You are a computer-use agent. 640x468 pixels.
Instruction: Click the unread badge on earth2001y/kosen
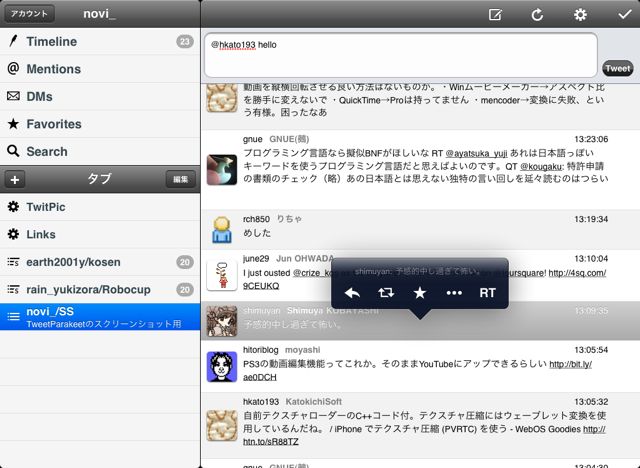click(185, 262)
